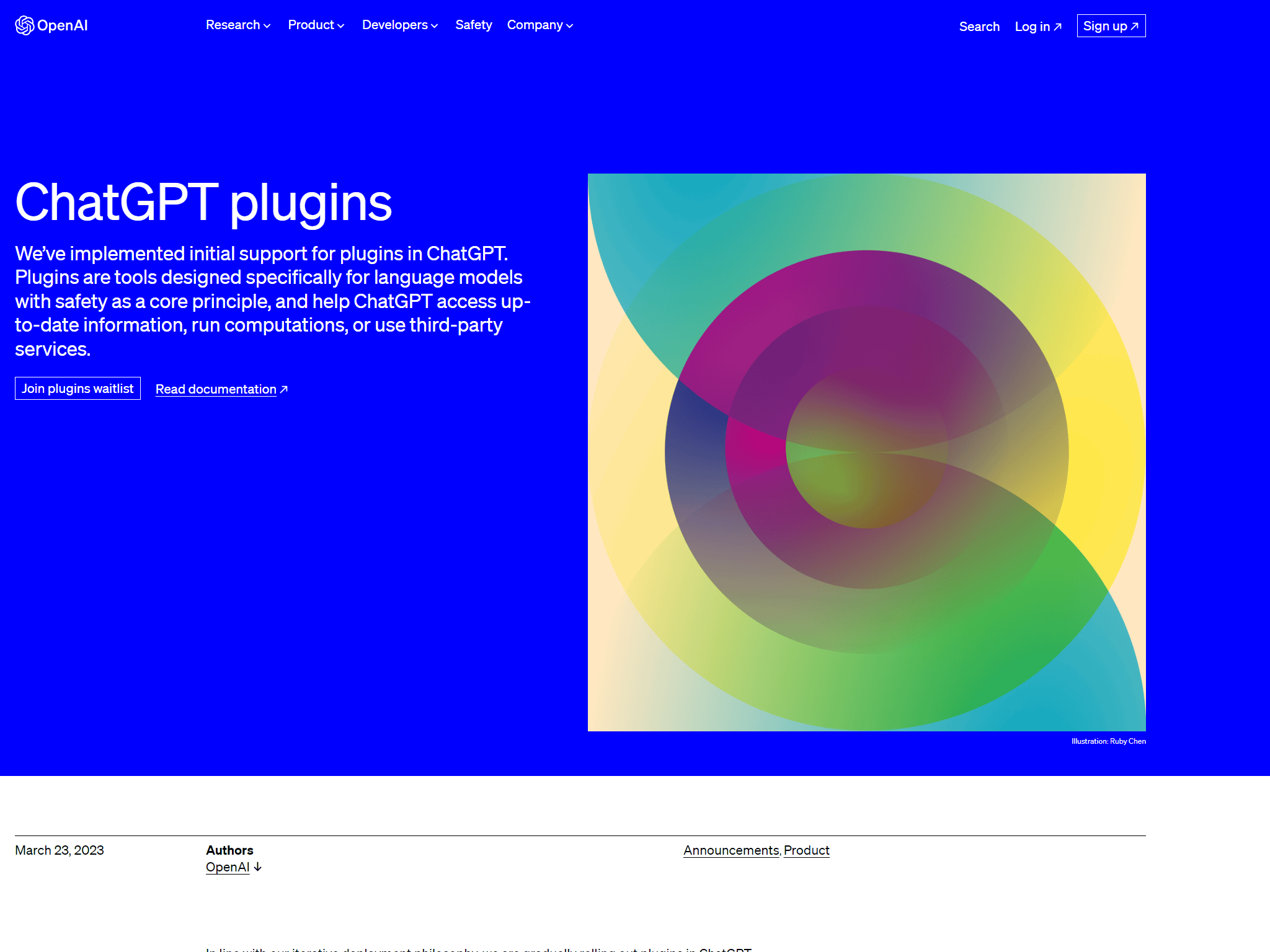Viewport: 1270px width, 952px height.
Task: Click the Sign up button
Action: tap(1111, 26)
